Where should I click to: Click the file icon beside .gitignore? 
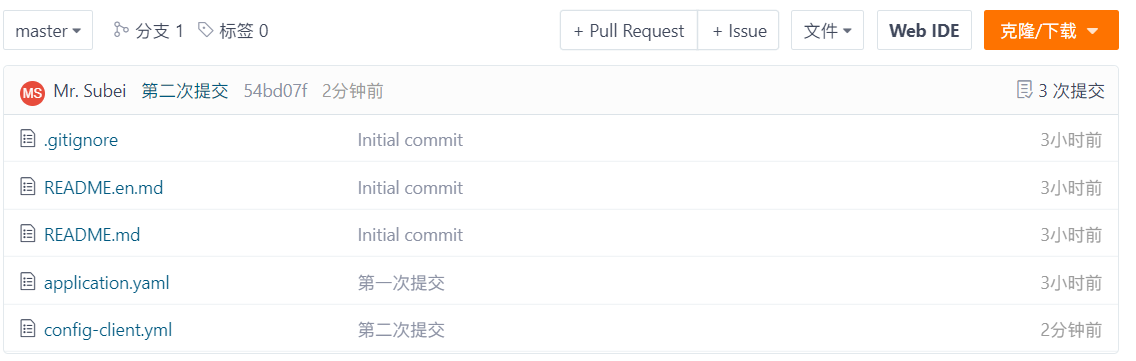point(28,139)
